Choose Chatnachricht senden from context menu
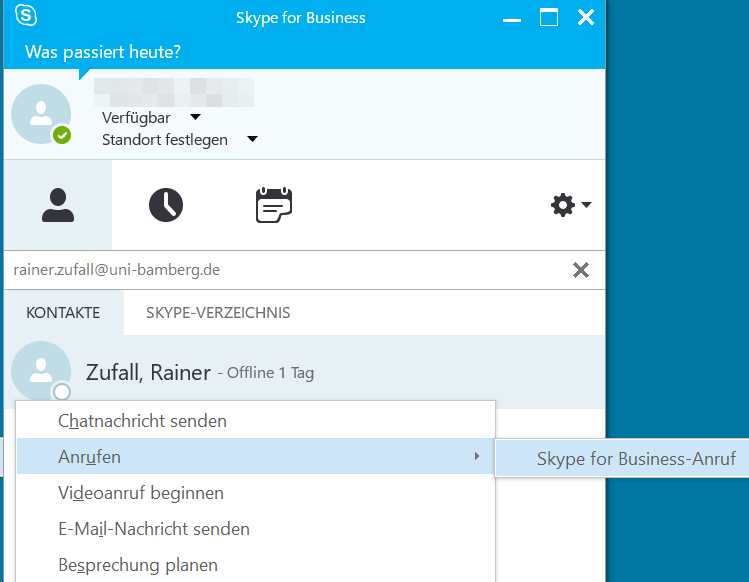The width and height of the screenshot is (749, 582). coord(256,420)
